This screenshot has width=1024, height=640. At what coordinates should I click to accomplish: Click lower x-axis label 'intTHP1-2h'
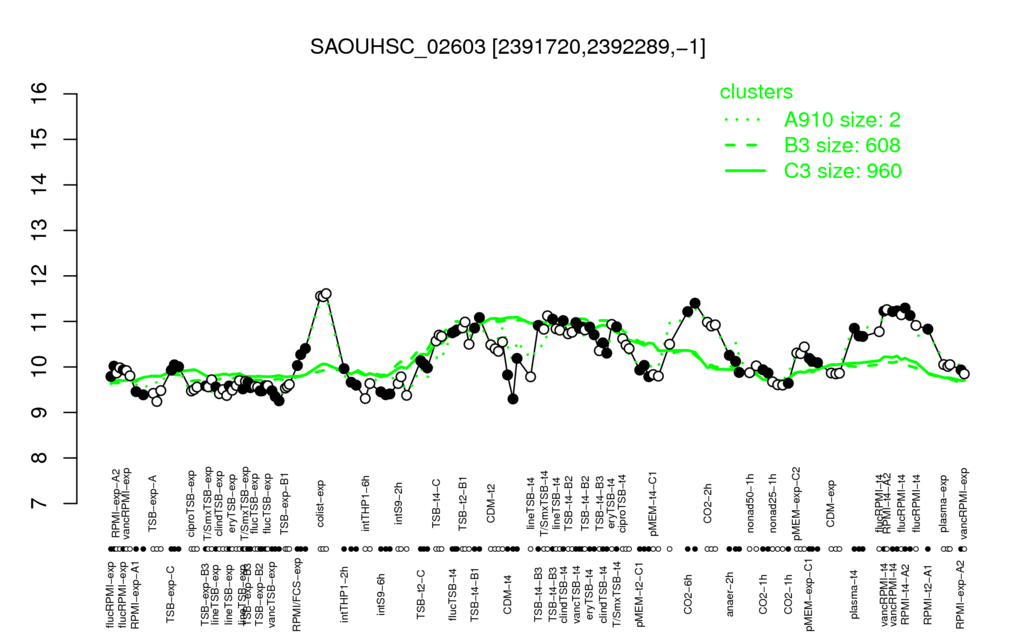344,592
